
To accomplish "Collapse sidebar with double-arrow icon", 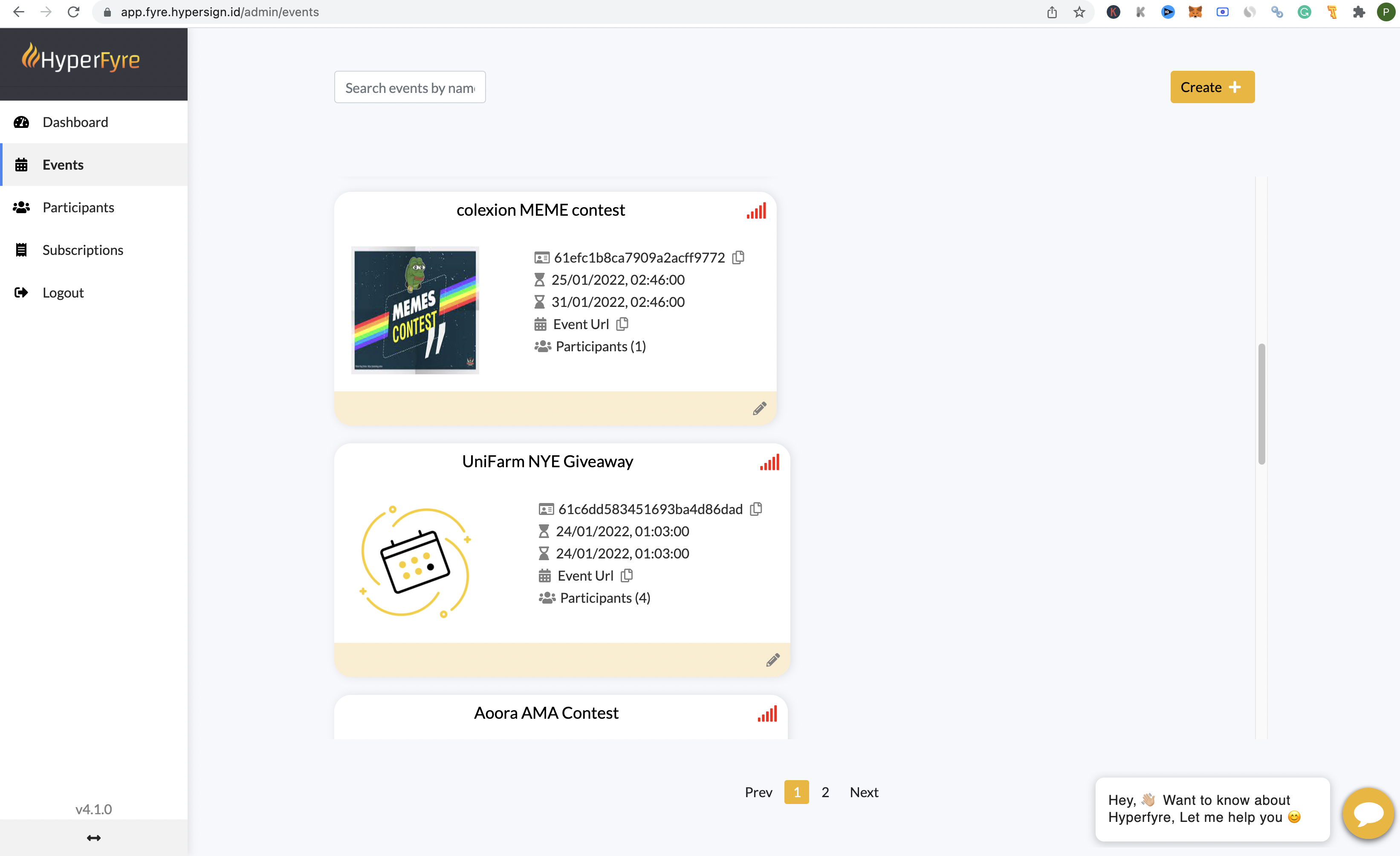I will 94,837.
